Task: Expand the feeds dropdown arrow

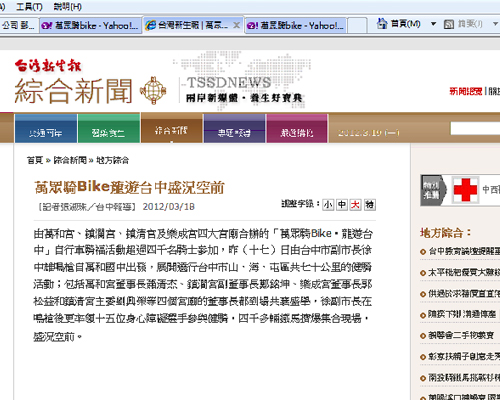Action: 495,24
